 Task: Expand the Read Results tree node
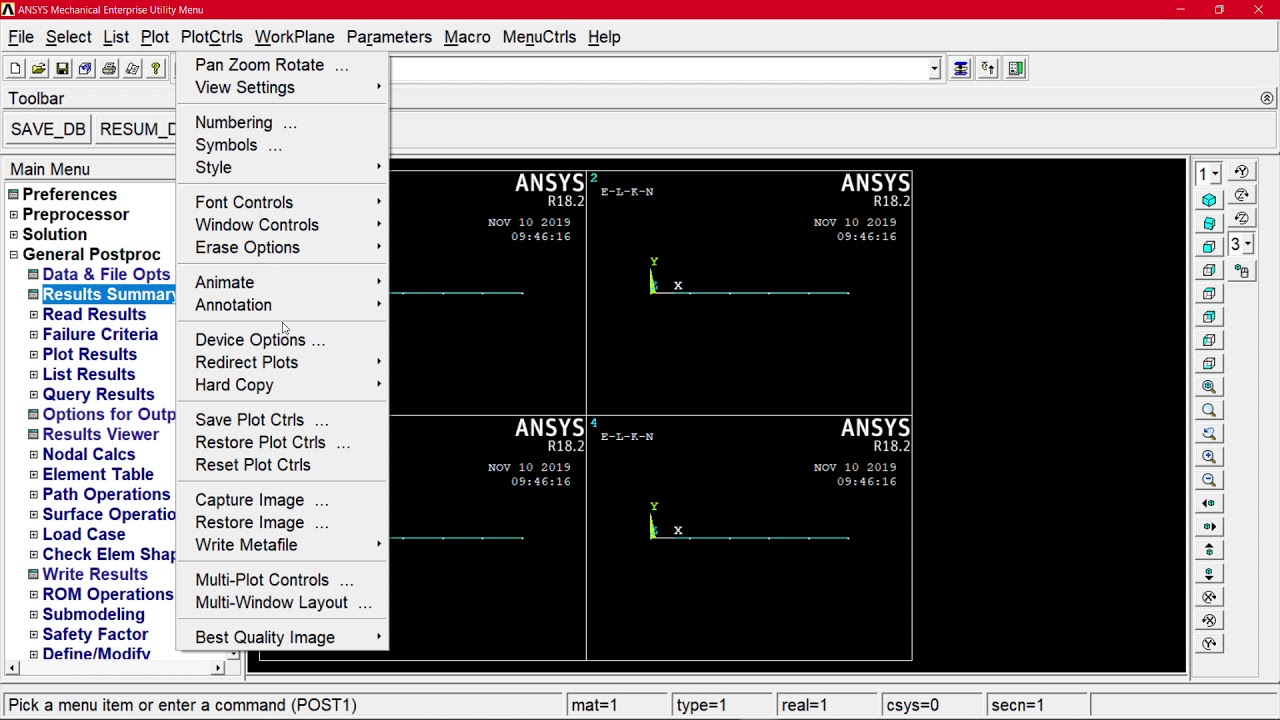[x=34, y=315]
